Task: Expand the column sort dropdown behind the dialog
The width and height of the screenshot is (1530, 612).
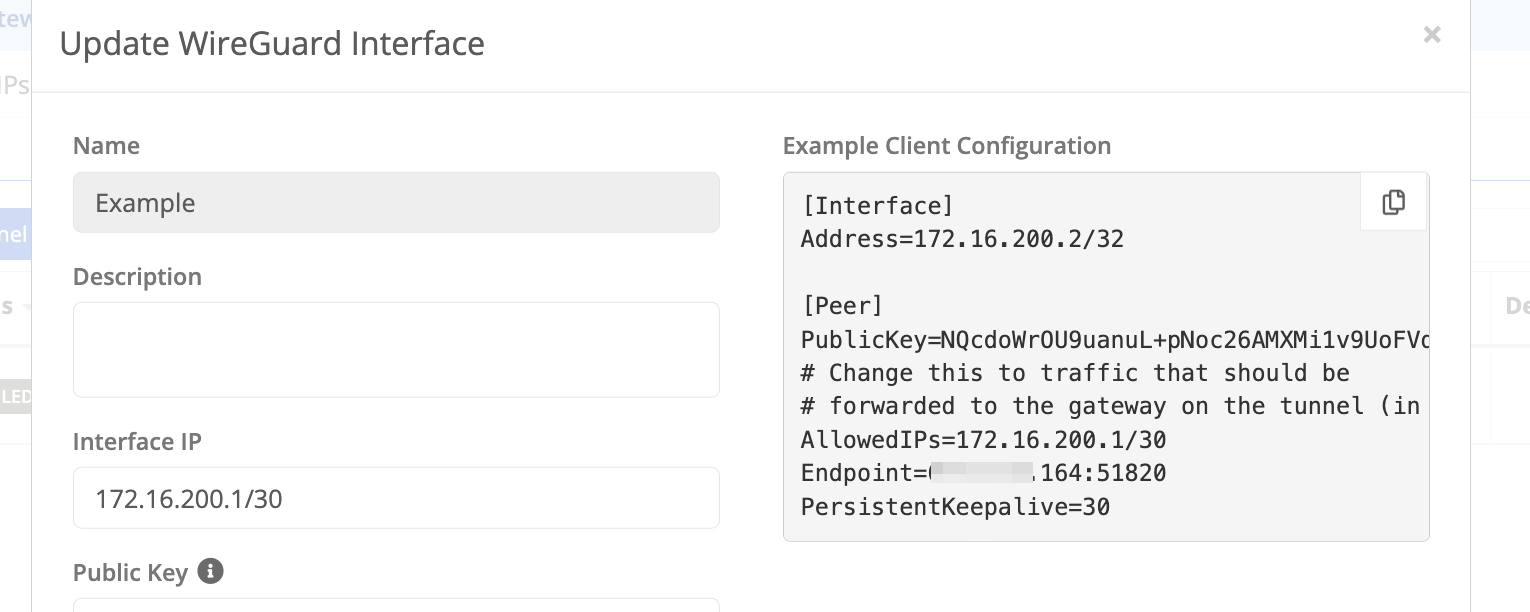Action: [x=25, y=307]
